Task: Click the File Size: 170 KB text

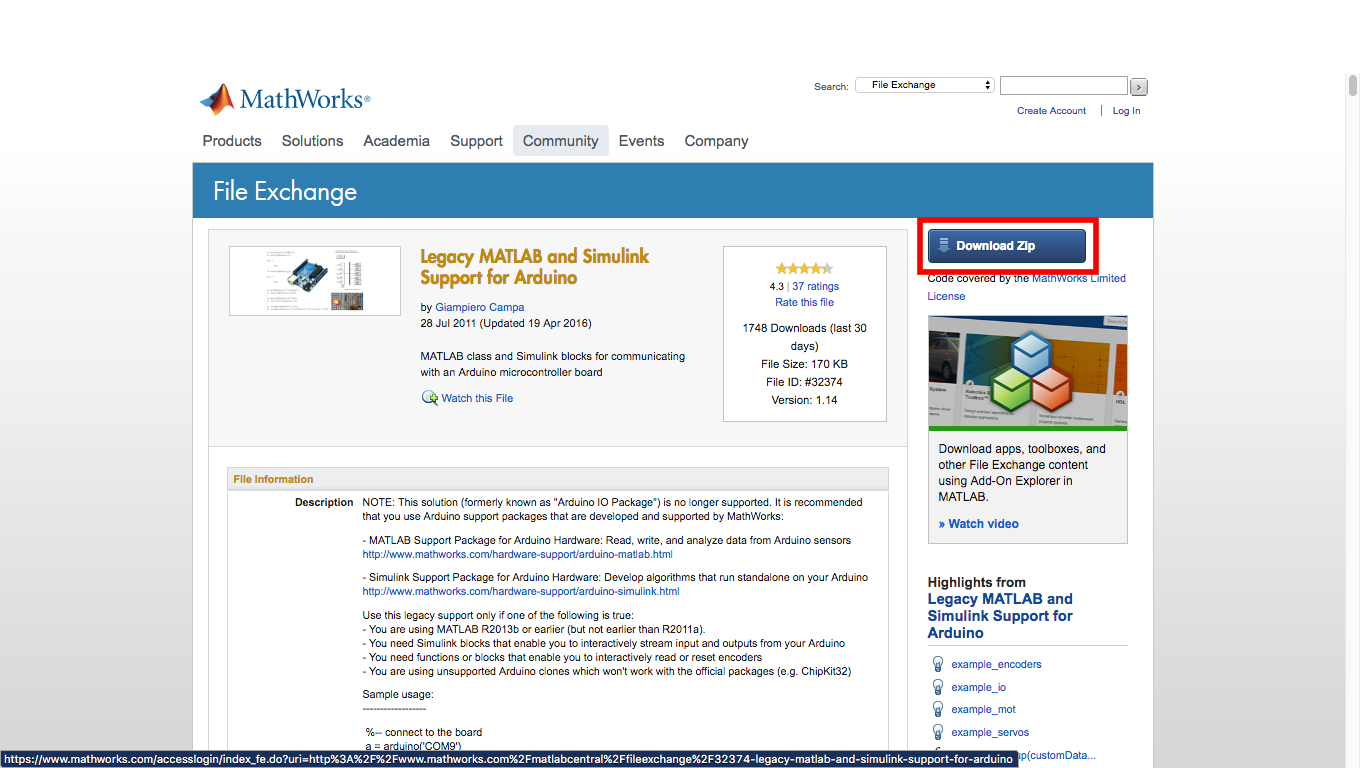Action: [x=804, y=364]
